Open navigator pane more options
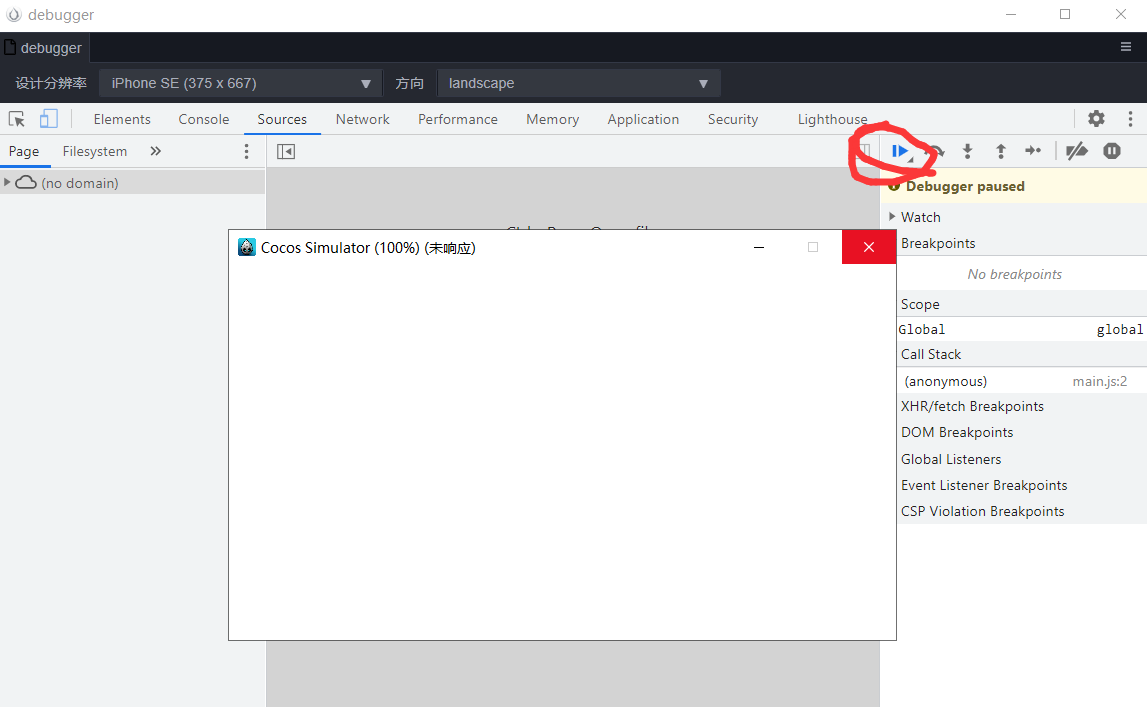This screenshot has width=1147, height=707. tap(247, 151)
